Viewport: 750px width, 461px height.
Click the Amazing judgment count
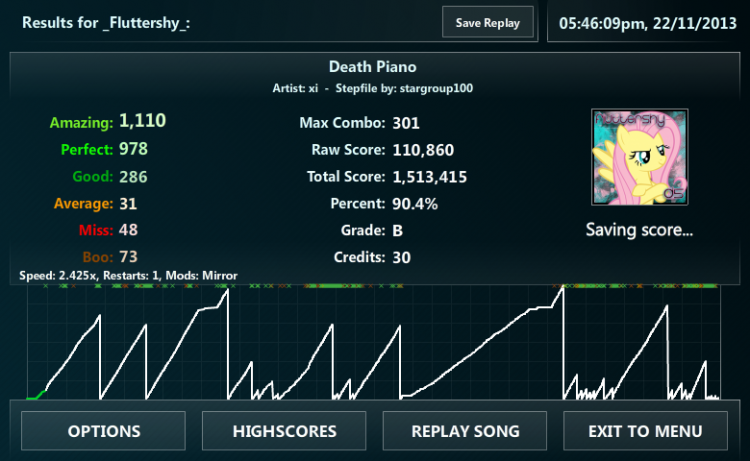point(142,122)
